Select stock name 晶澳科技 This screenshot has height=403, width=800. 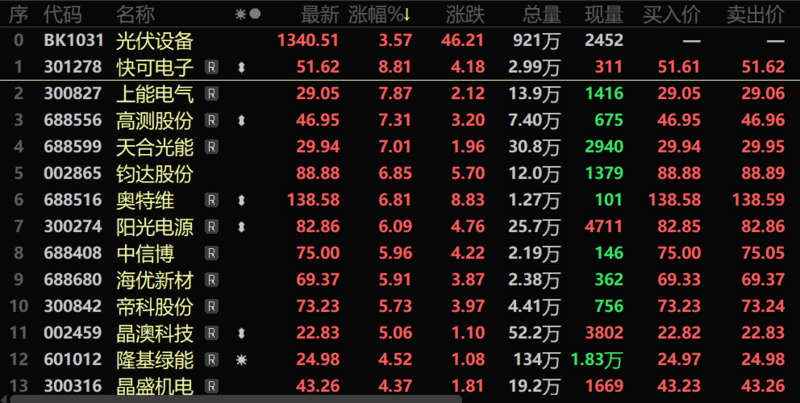(155, 333)
